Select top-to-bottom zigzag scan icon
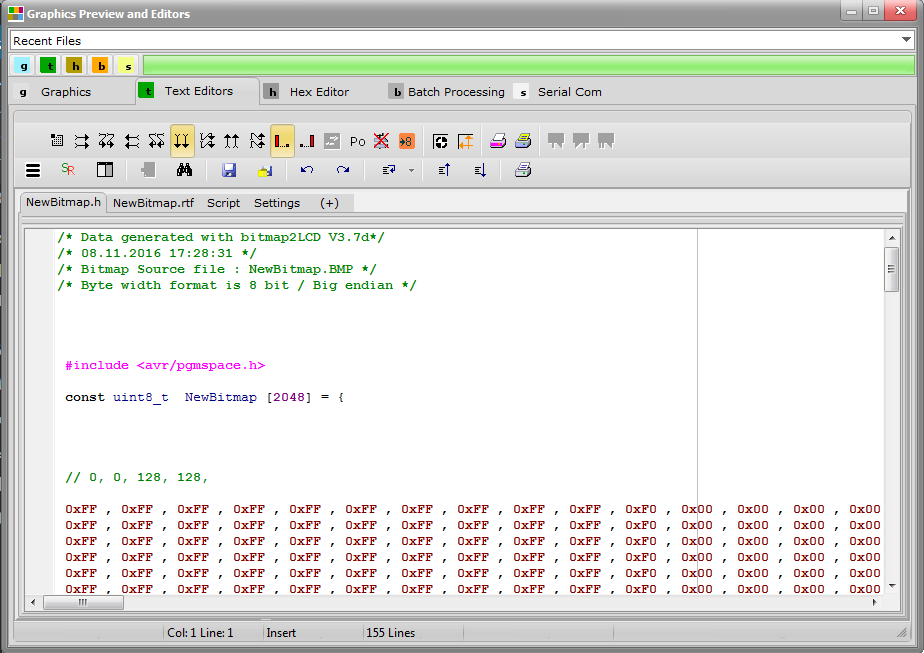Image resolution: width=924 pixels, height=653 pixels. (x=207, y=141)
